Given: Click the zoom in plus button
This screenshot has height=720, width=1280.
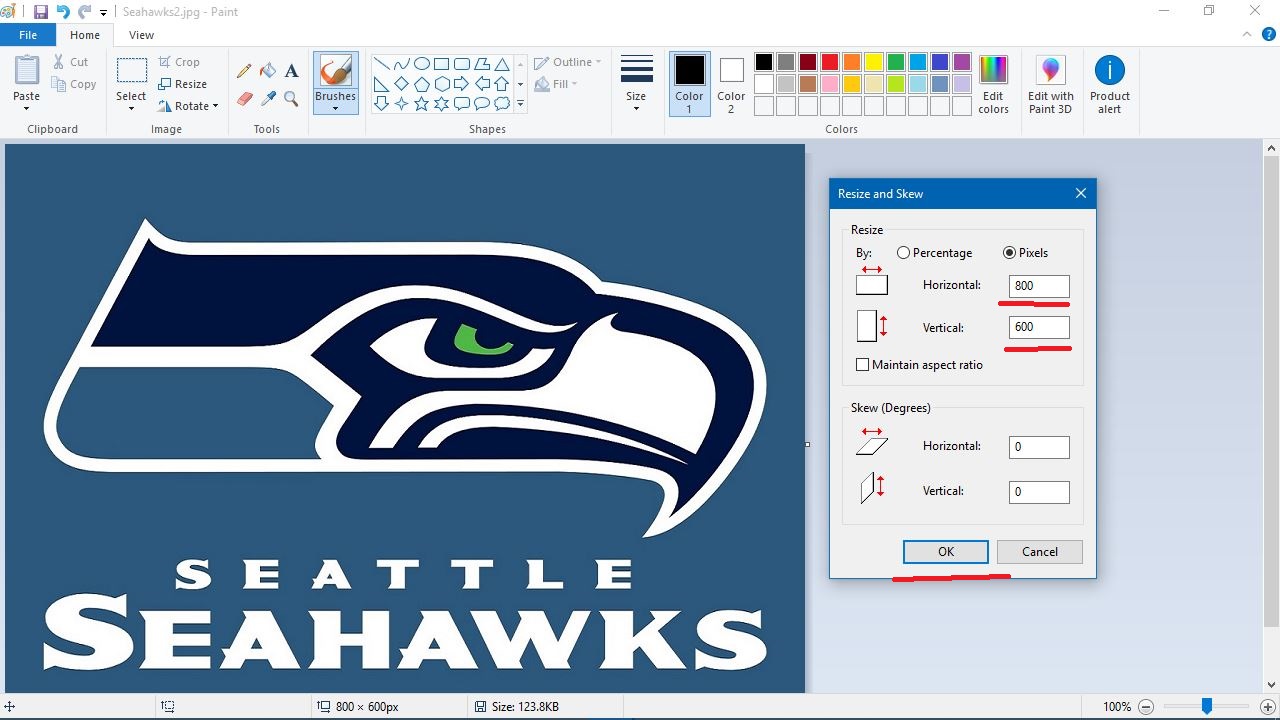Looking at the screenshot, I should pos(1267,706).
